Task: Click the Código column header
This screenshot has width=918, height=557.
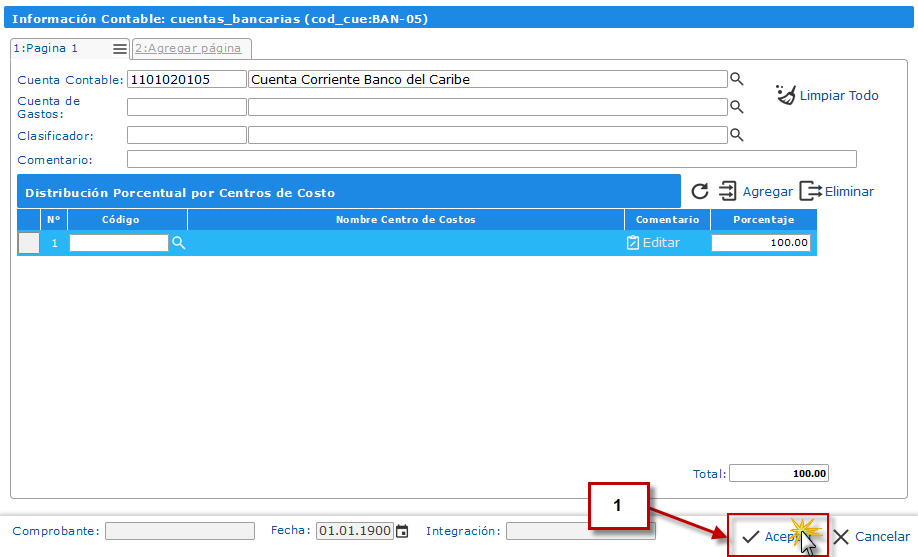Action: (x=121, y=219)
